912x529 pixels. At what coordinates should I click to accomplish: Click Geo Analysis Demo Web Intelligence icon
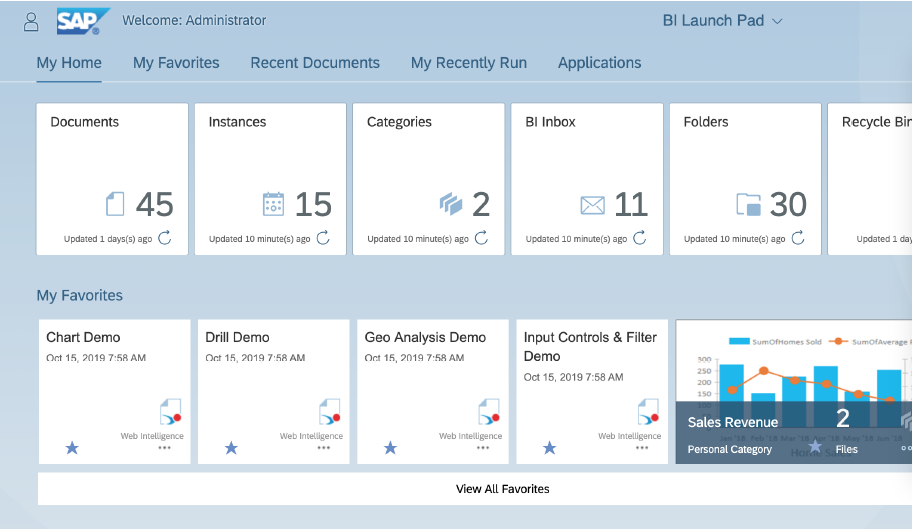pyautogui.click(x=489, y=412)
